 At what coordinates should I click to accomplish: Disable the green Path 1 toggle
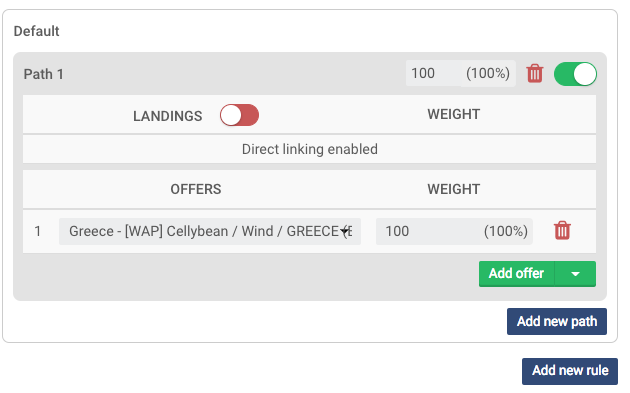[575, 74]
